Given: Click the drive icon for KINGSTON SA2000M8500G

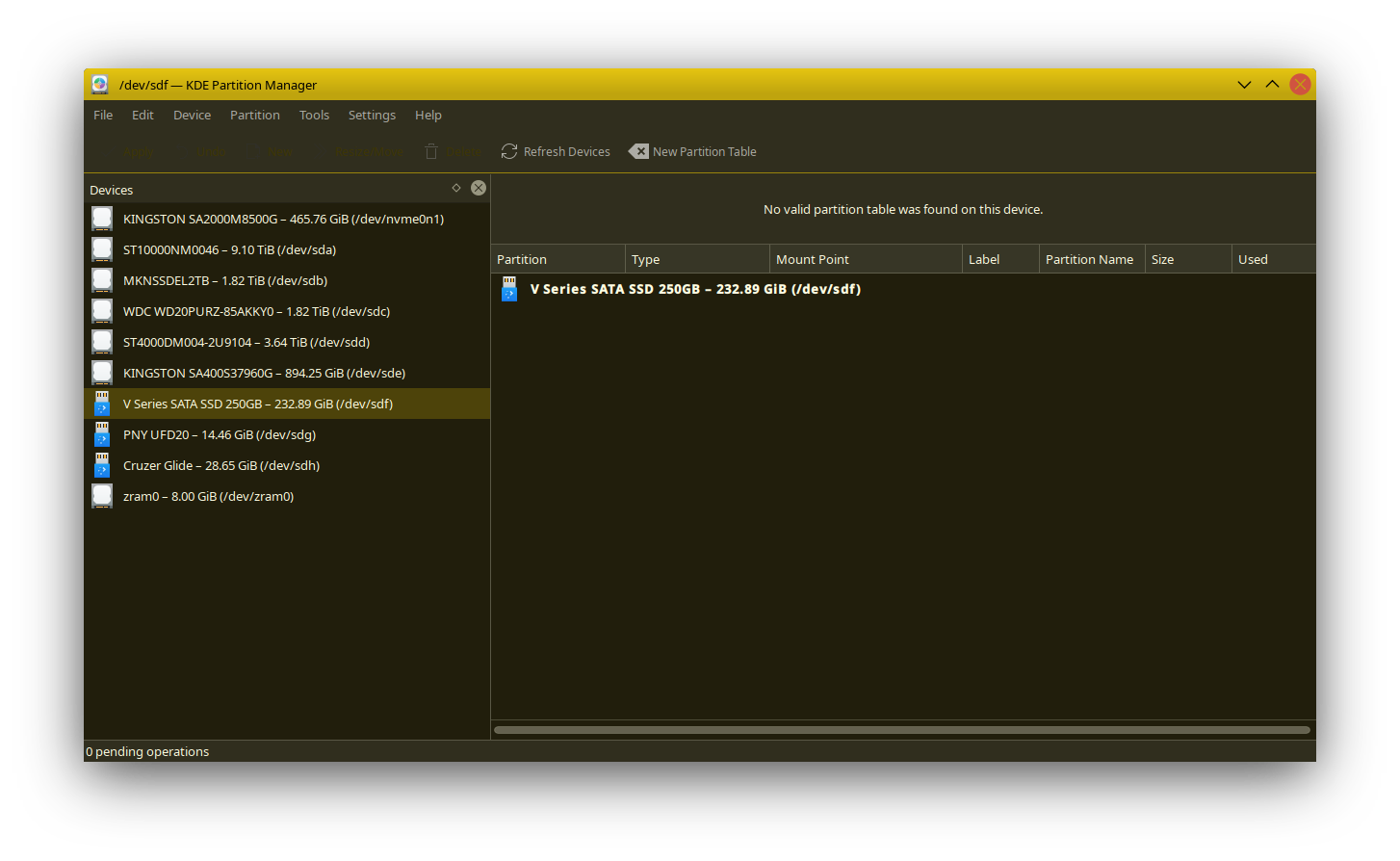Looking at the screenshot, I should [x=102, y=219].
